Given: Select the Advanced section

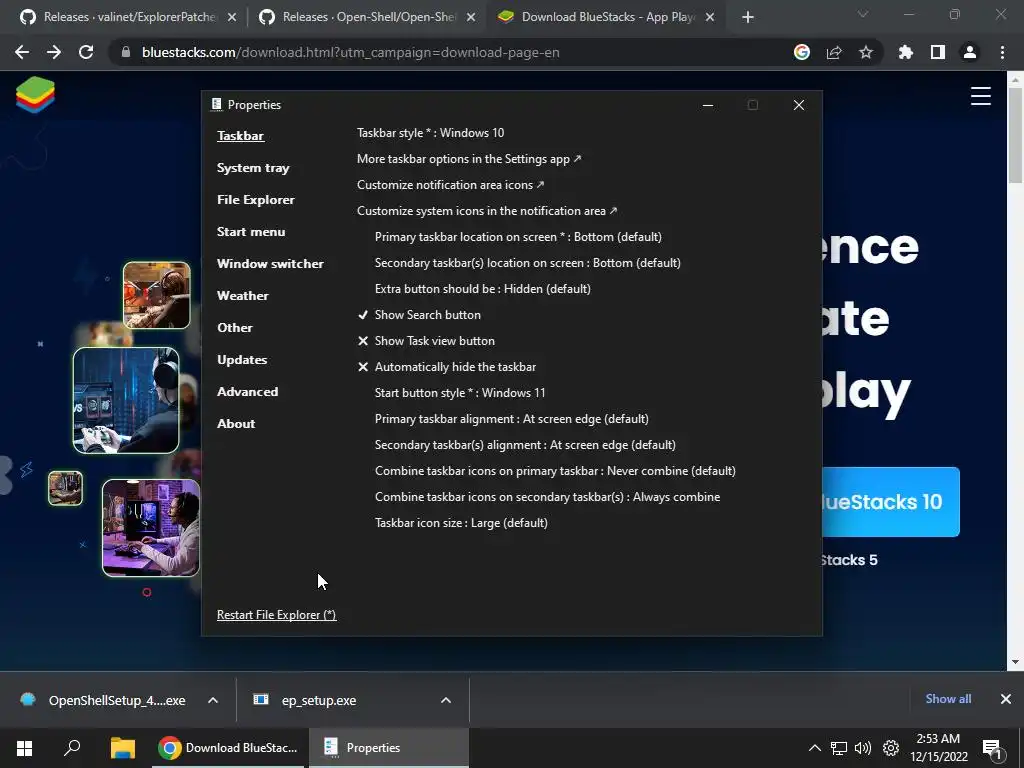Looking at the screenshot, I should coord(248,392).
